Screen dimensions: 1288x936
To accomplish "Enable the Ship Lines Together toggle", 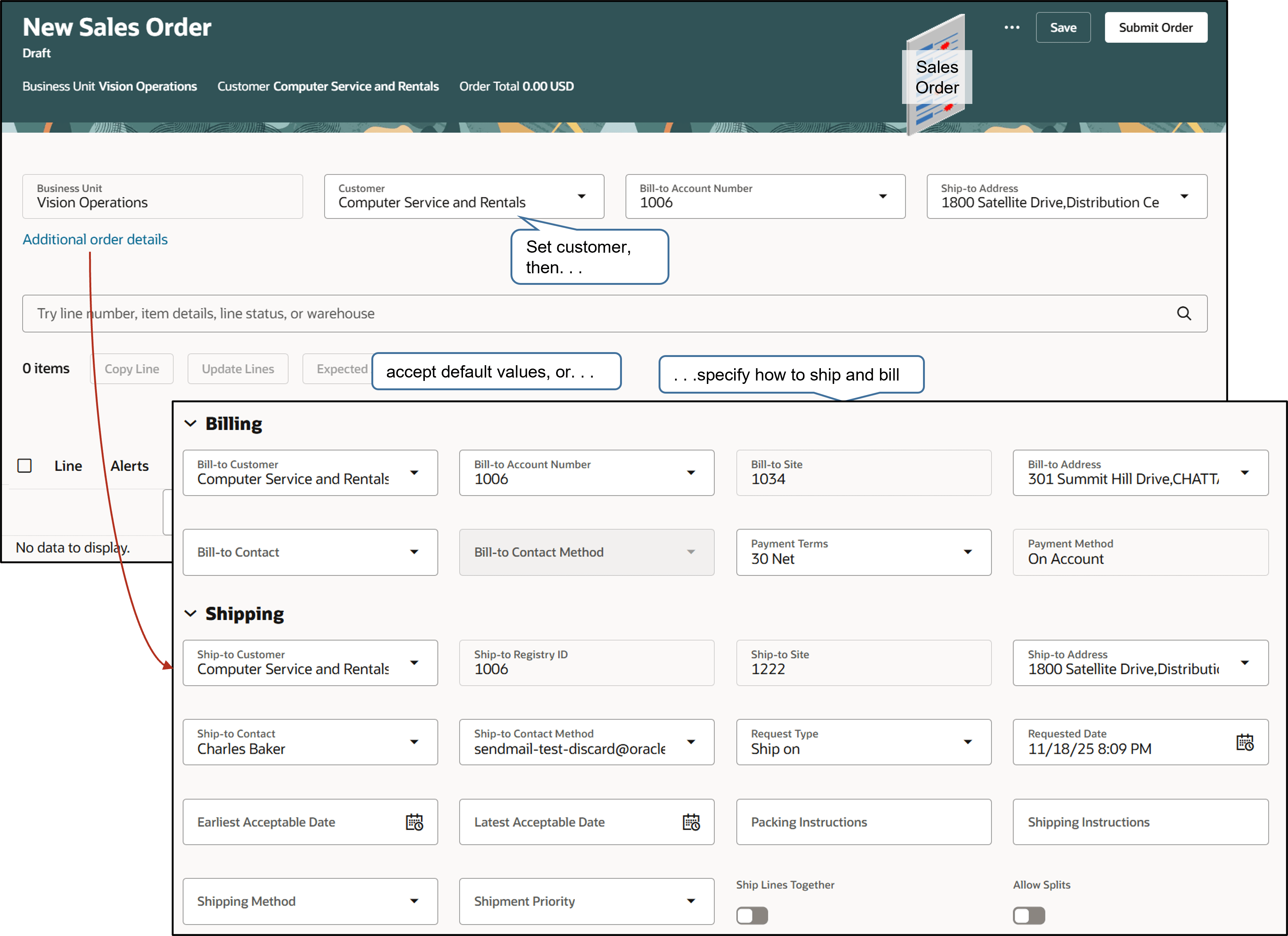I will pyautogui.click(x=752, y=915).
